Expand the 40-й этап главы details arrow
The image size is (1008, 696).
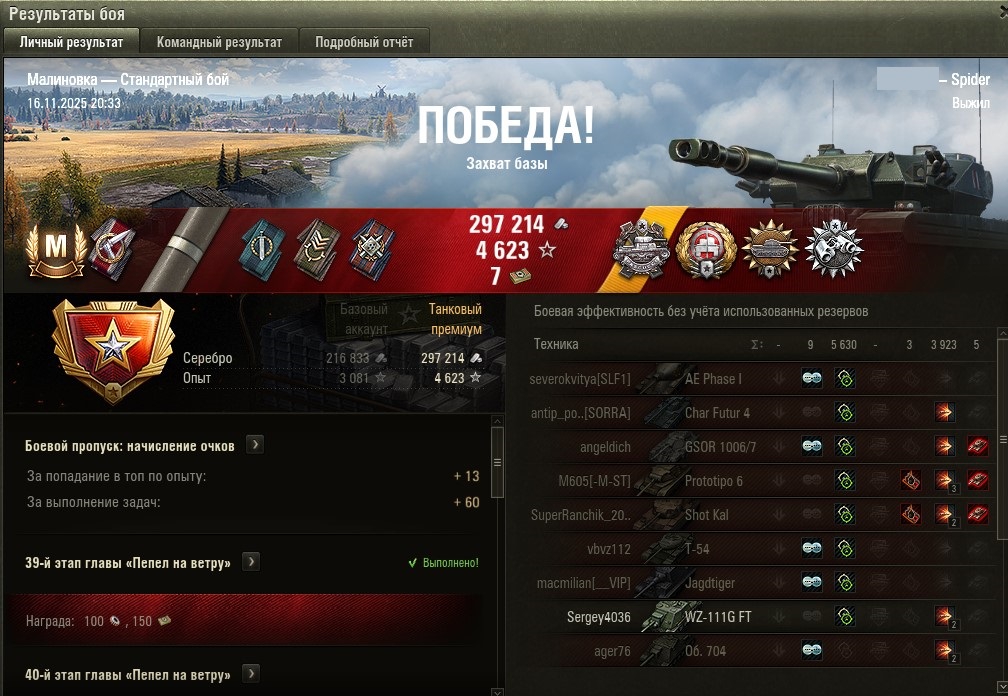point(251,674)
